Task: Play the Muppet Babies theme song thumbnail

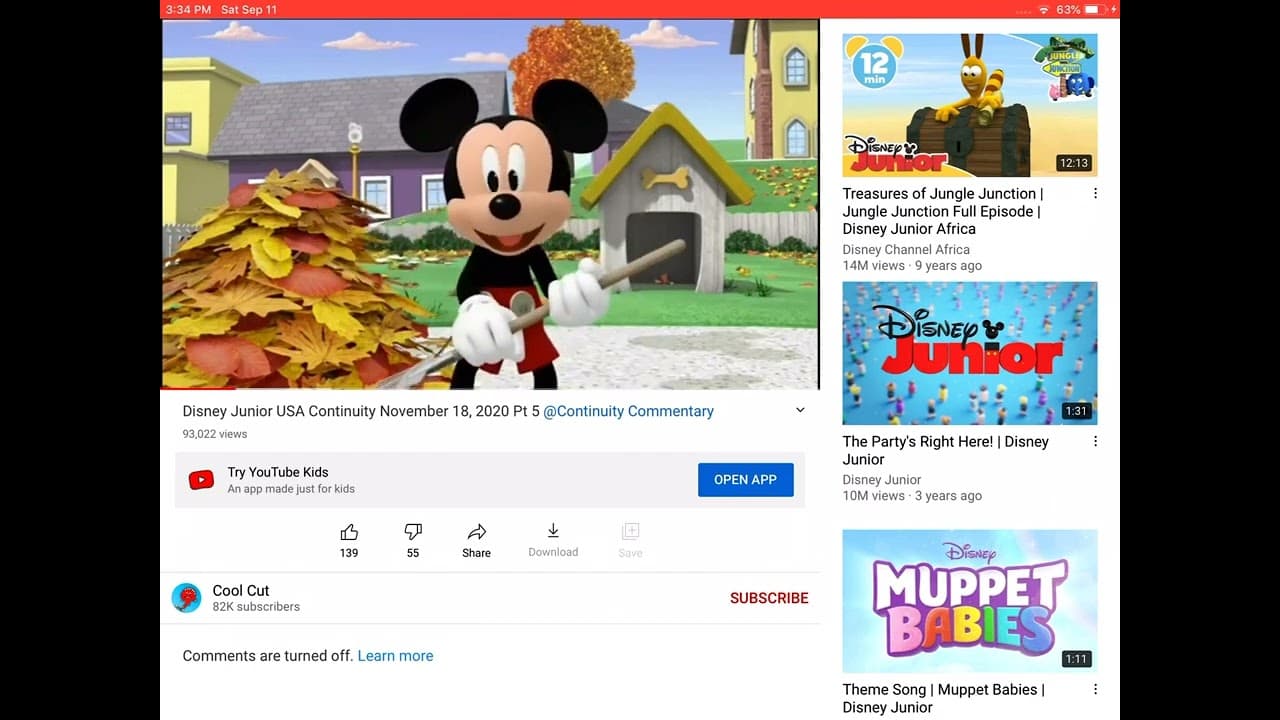Action: point(969,601)
